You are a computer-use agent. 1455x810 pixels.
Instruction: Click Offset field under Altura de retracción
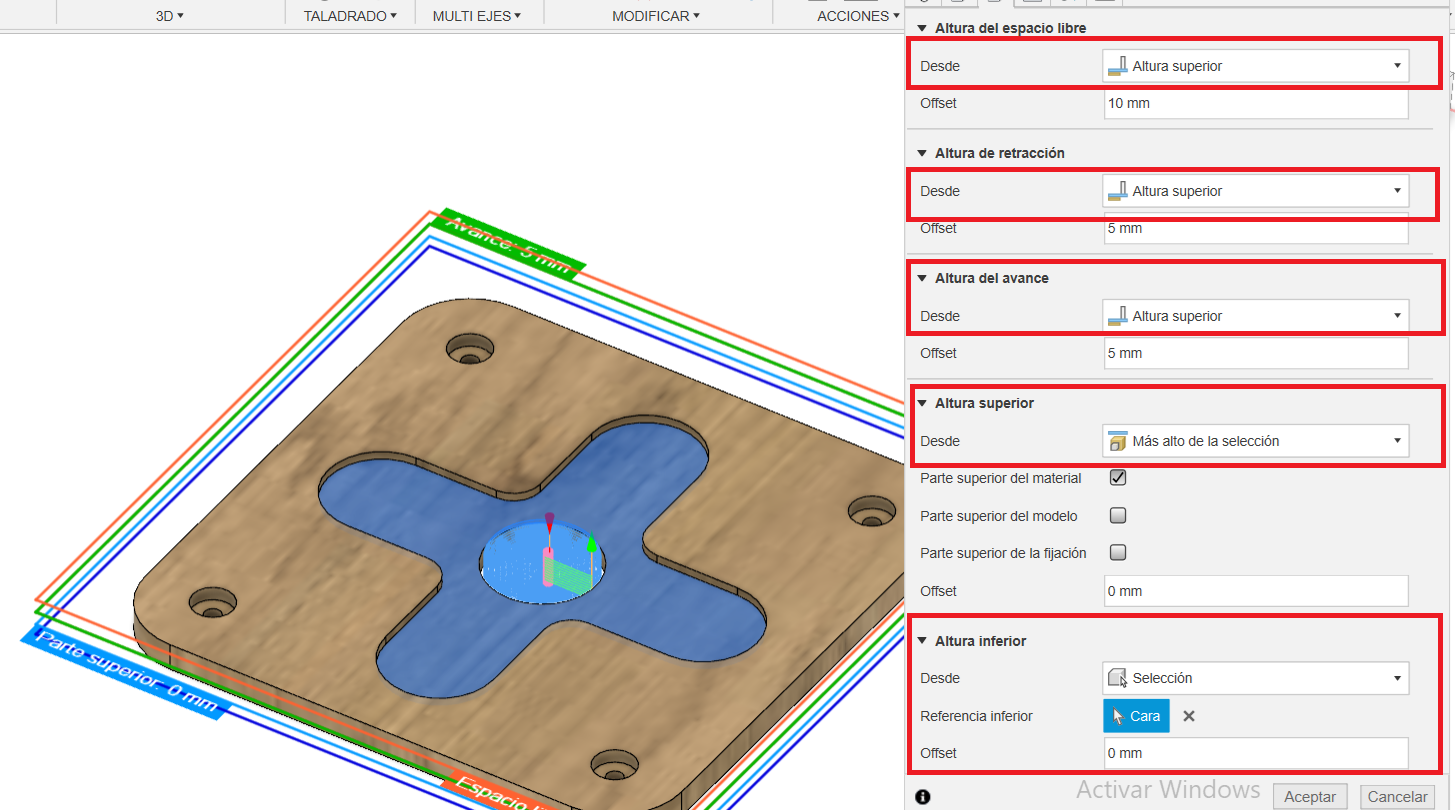1256,228
